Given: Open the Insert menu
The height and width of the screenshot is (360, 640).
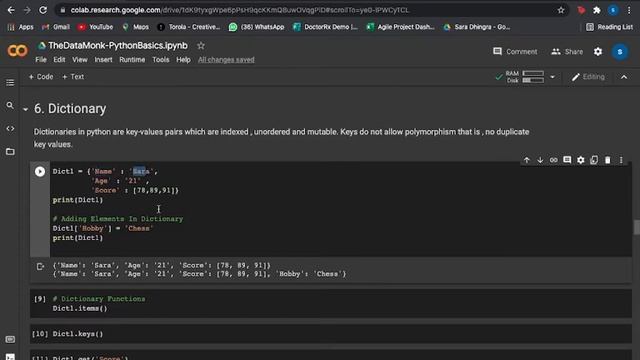Looking at the screenshot, I should pyautogui.click(x=103, y=60).
